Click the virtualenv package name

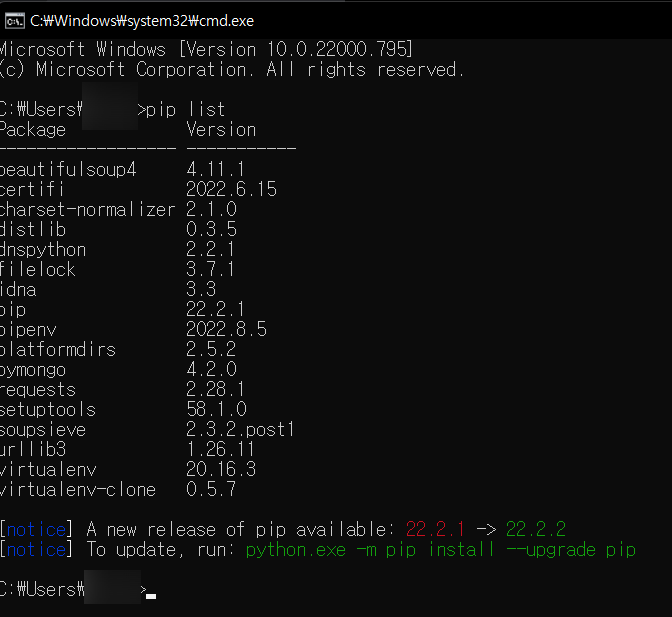48,469
